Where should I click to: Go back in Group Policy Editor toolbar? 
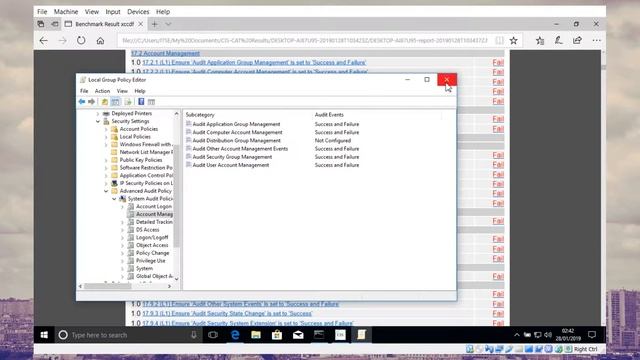82,102
